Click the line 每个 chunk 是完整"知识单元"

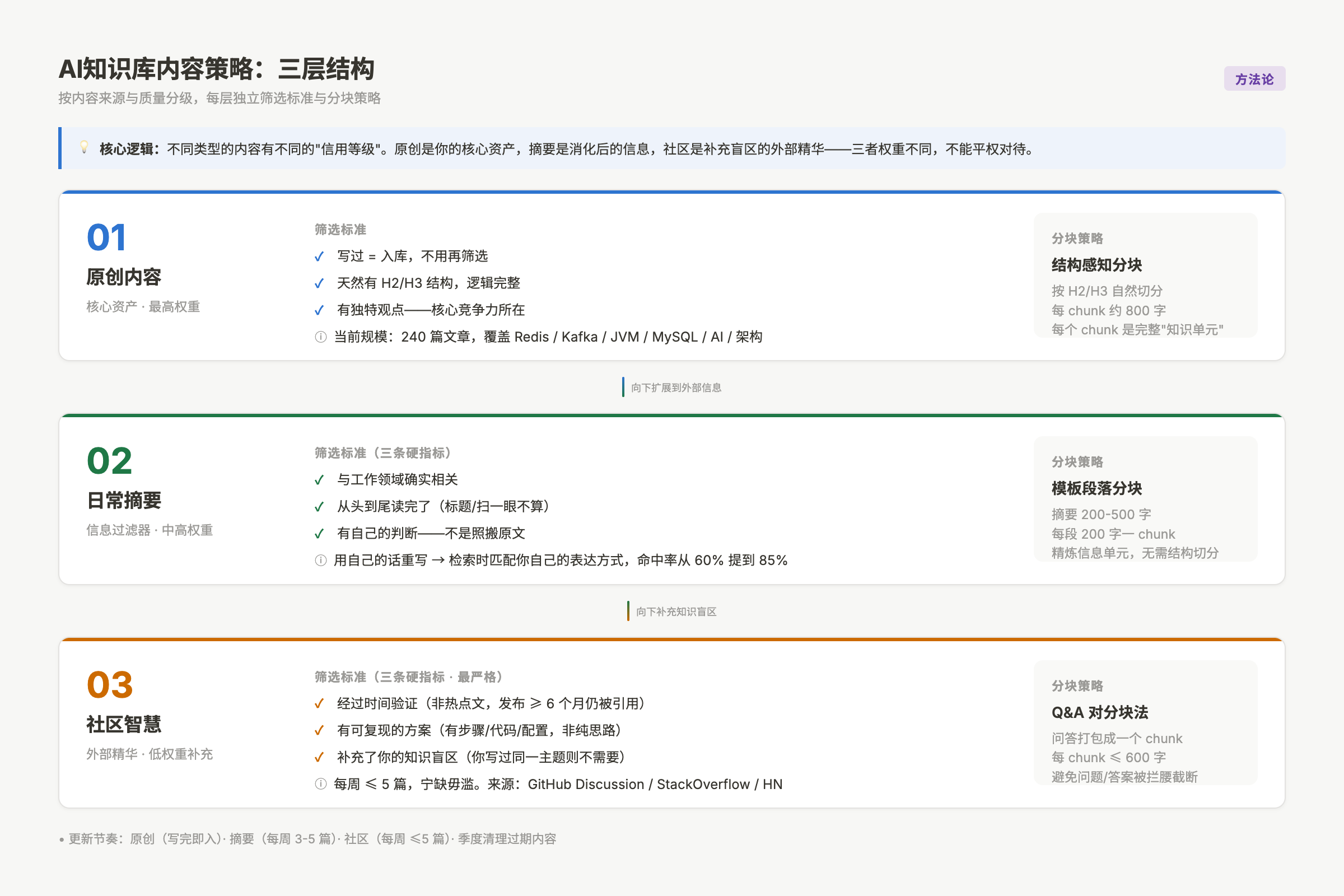coord(1137,330)
